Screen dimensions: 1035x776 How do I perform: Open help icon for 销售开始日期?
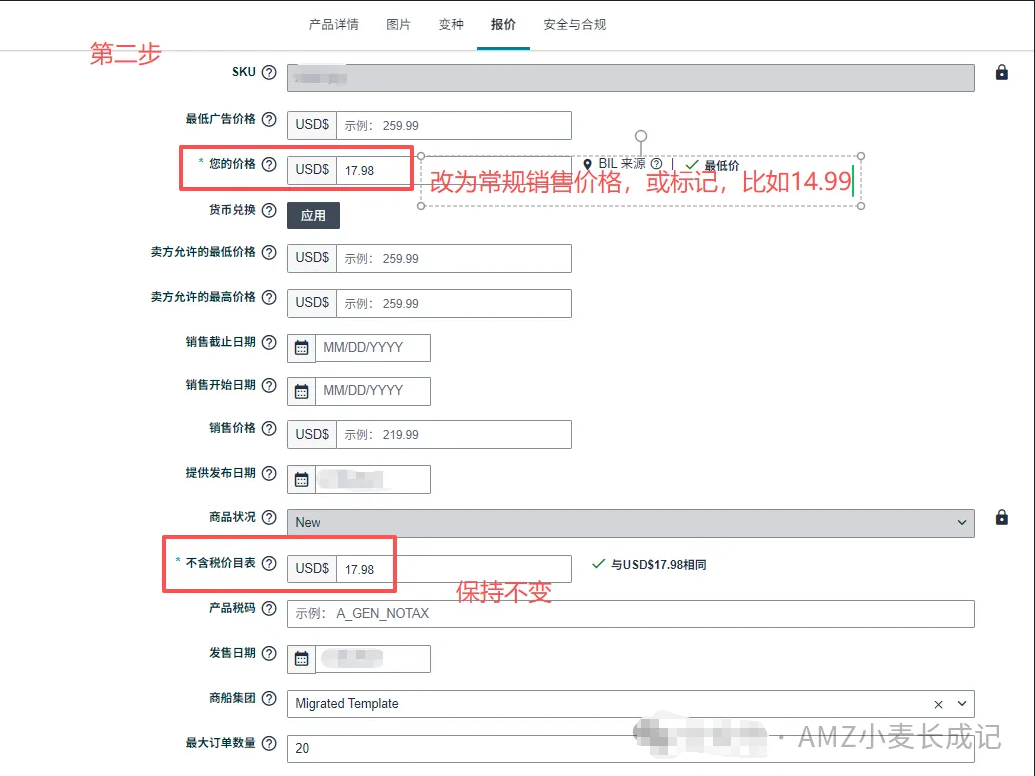(x=269, y=385)
